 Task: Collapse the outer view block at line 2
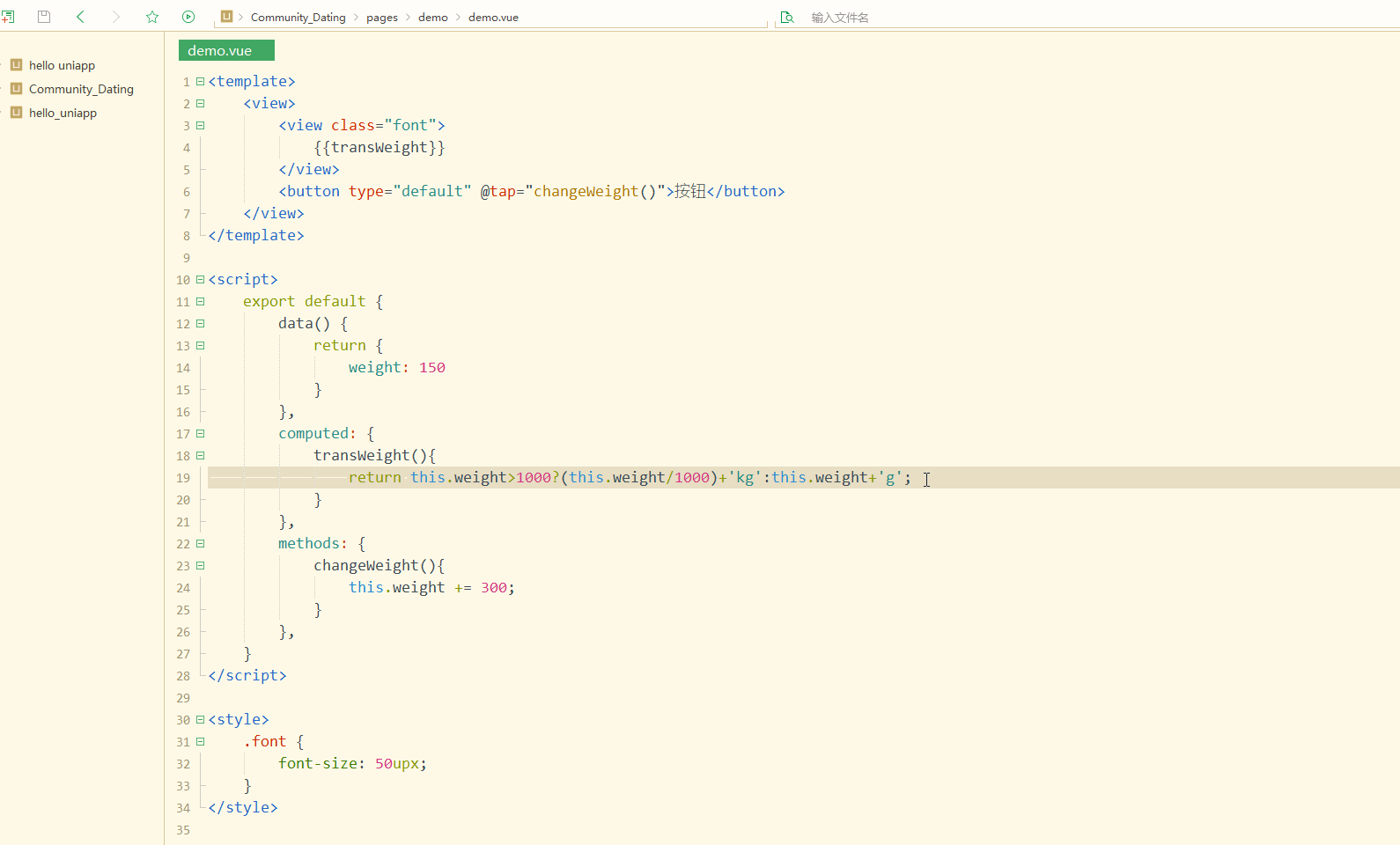point(200,103)
